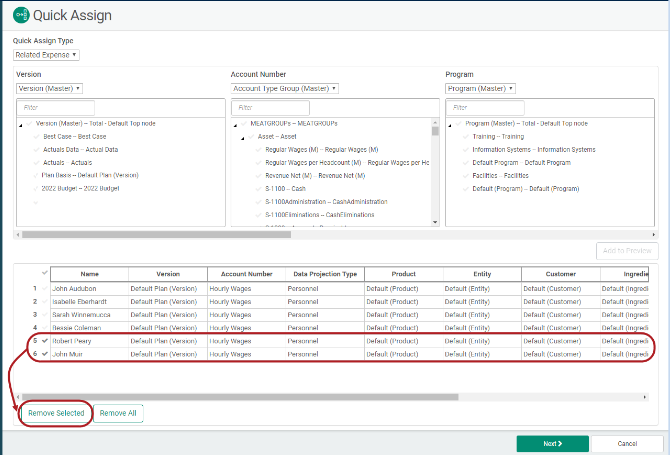
Task: Toggle the select-all checkmark in table header
Action: pyautogui.click(x=45, y=273)
